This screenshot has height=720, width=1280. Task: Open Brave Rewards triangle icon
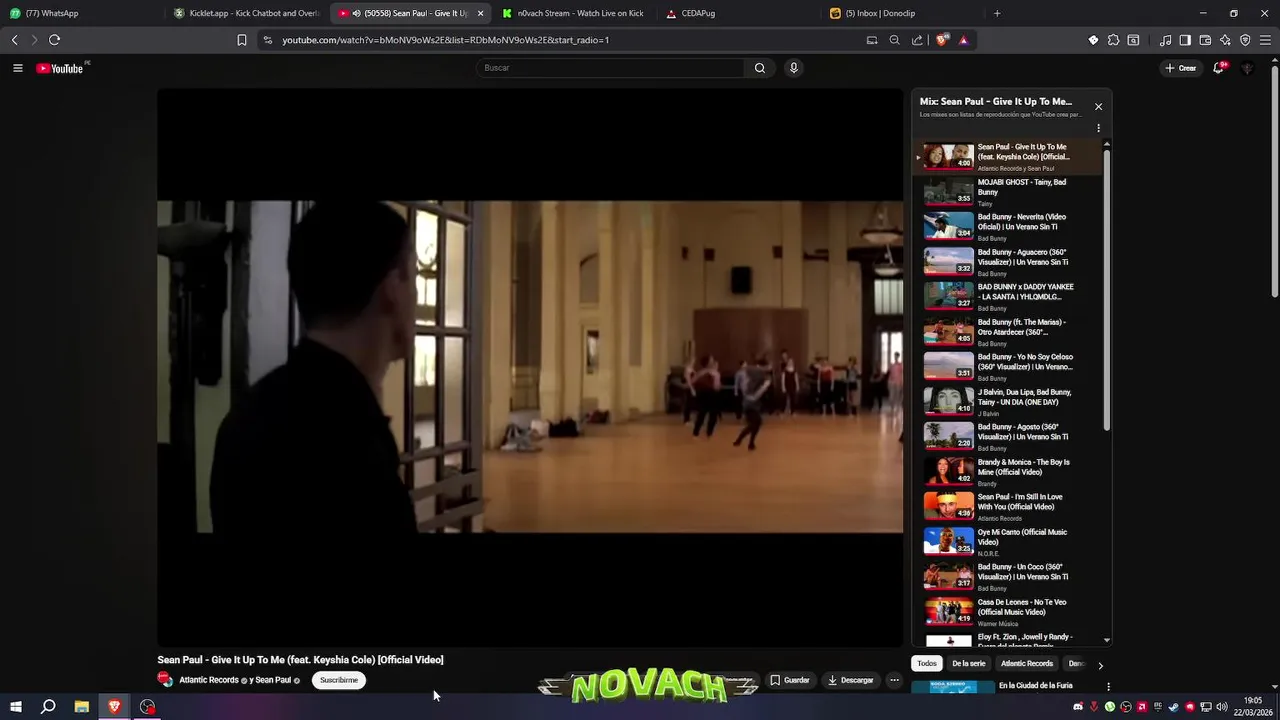(x=963, y=40)
